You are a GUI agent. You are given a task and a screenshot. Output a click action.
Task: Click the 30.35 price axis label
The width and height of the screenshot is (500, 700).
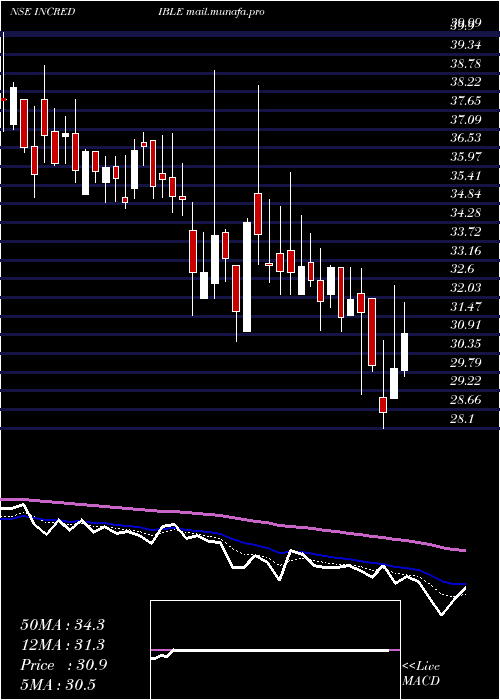466,343
